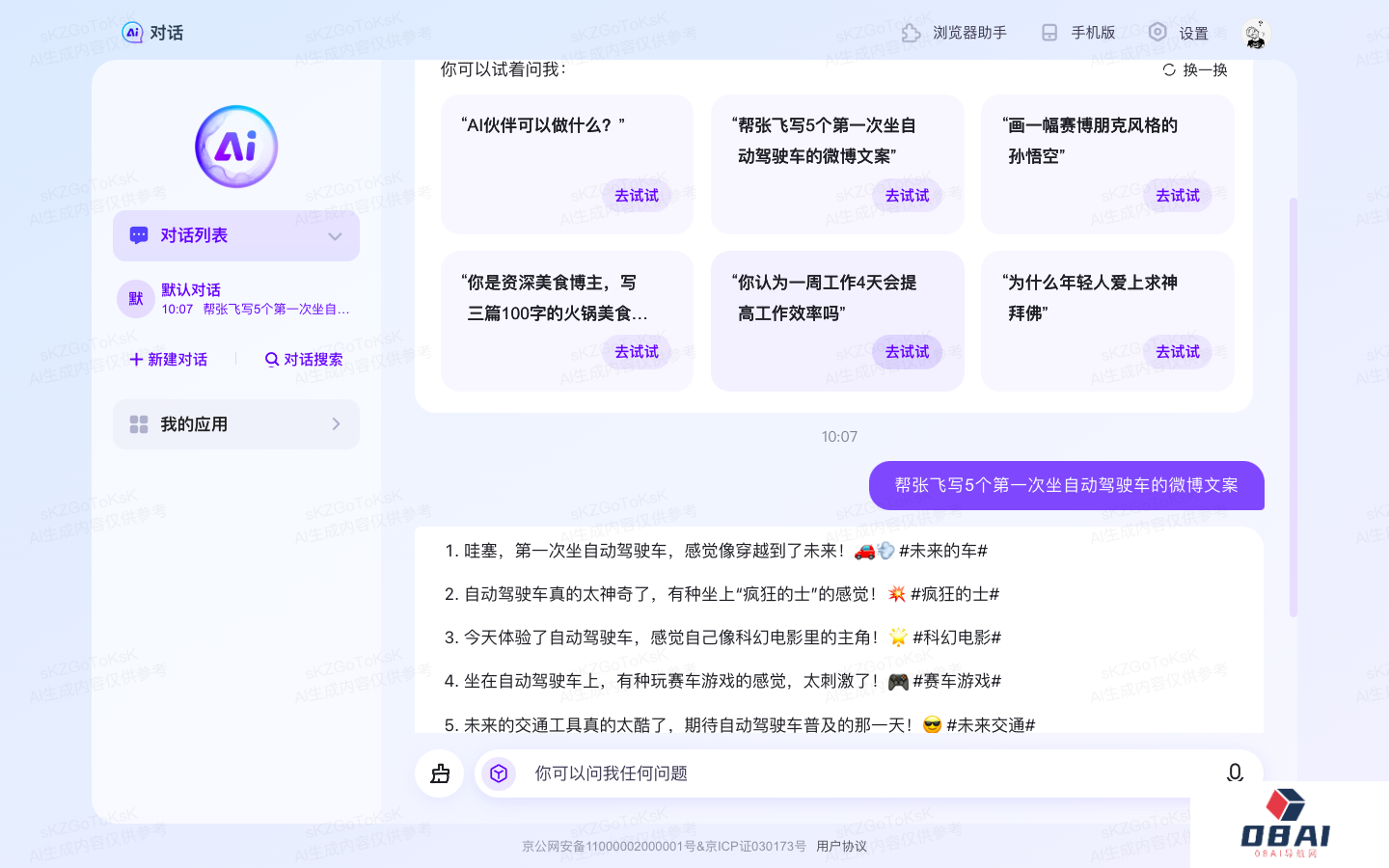
Task: Open the 用户协议 link at bottom
Action: pos(840,845)
